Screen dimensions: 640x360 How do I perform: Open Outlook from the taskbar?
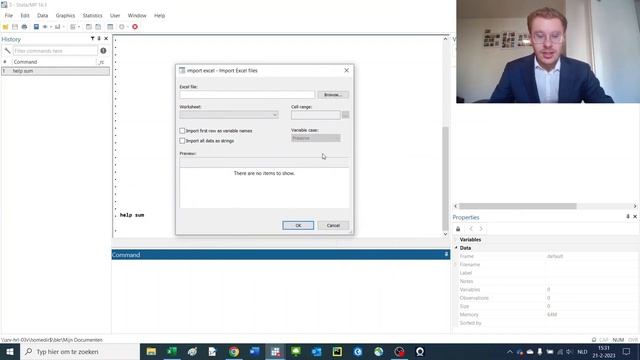click(316, 351)
